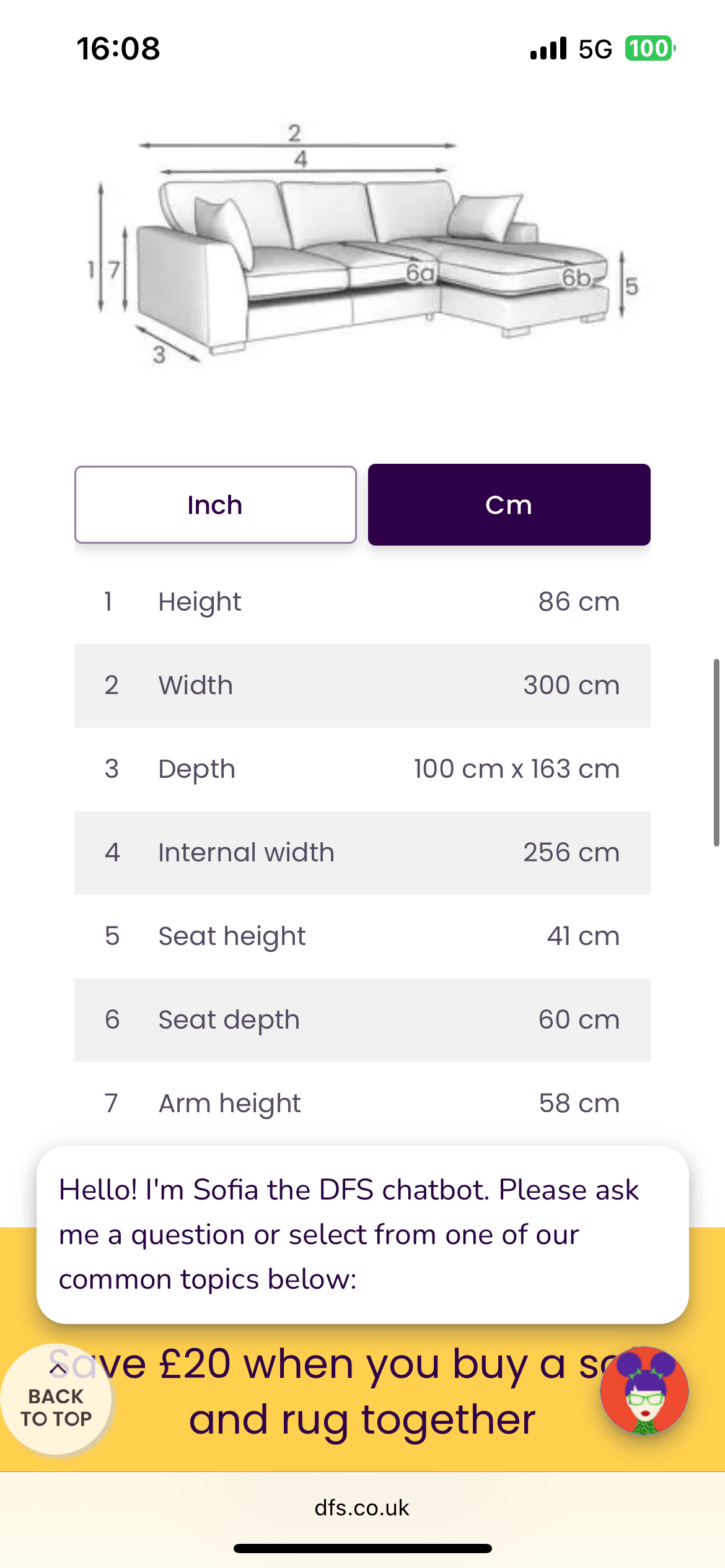Image resolution: width=725 pixels, height=1568 pixels.
Task: Tap the Seat height row
Action: click(362, 936)
